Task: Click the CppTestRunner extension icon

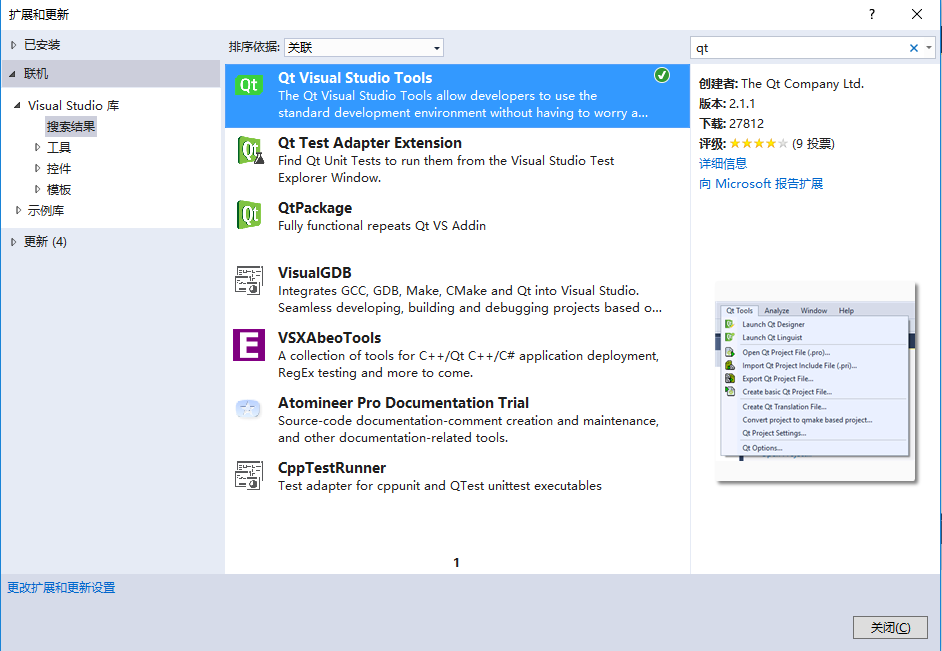Action: [249, 475]
